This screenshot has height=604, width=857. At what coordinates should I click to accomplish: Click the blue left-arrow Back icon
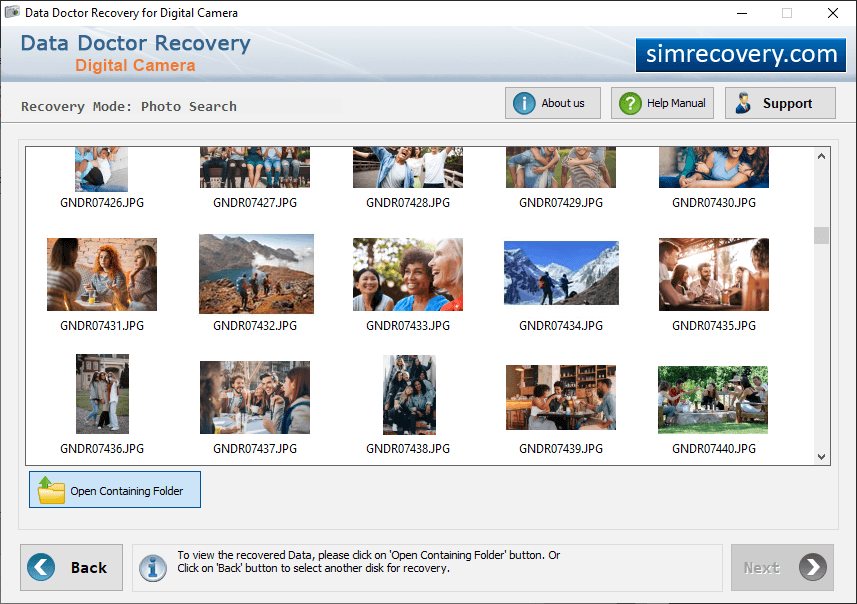tap(41, 567)
